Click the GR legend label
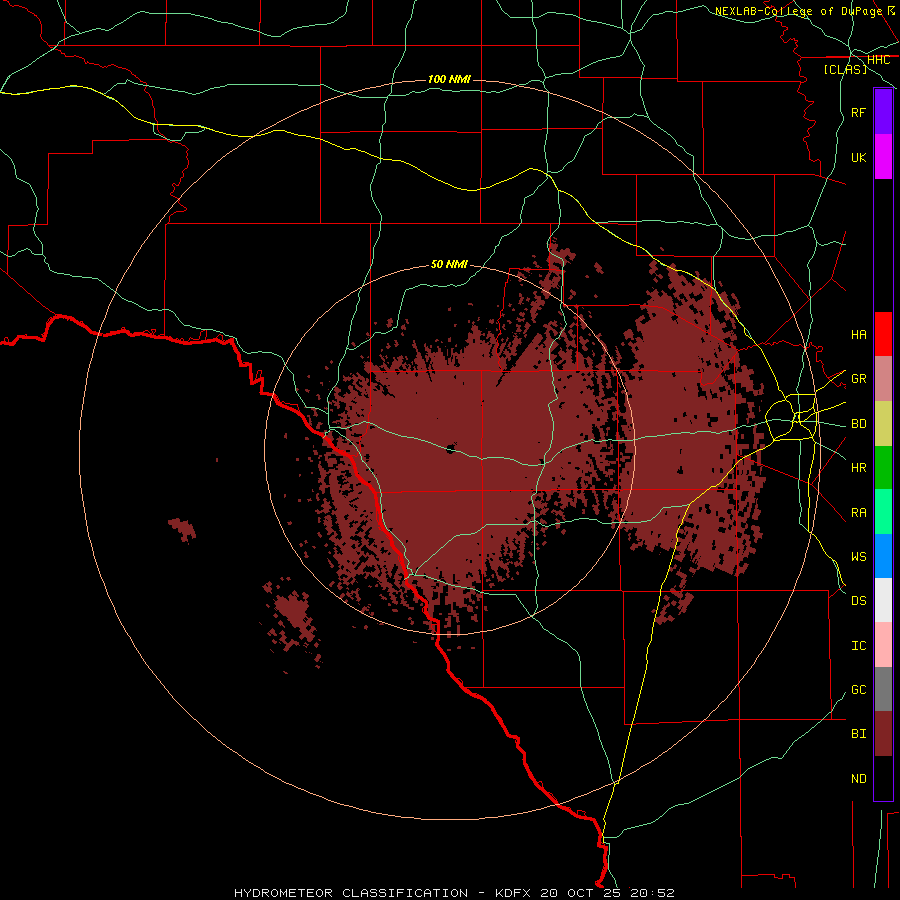 [858, 379]
